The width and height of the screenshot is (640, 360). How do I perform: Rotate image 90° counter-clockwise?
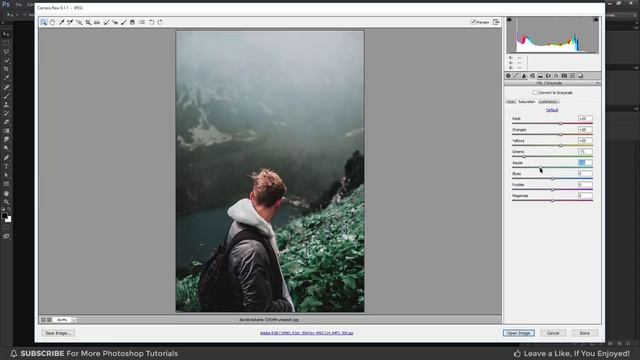click(x=151, y=22)
